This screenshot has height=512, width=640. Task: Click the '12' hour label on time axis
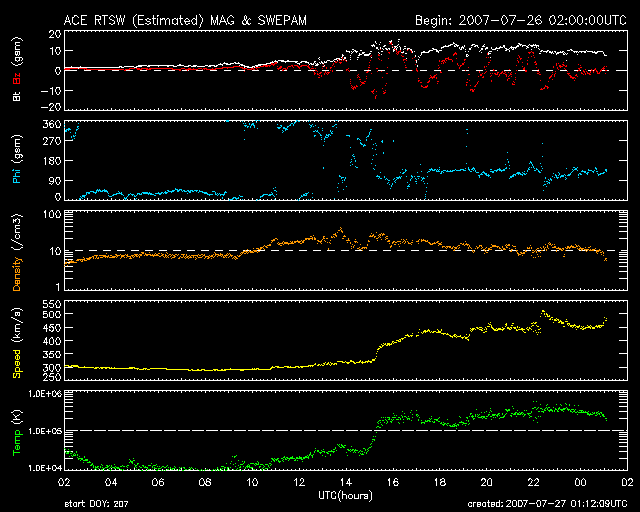(299, 483)
